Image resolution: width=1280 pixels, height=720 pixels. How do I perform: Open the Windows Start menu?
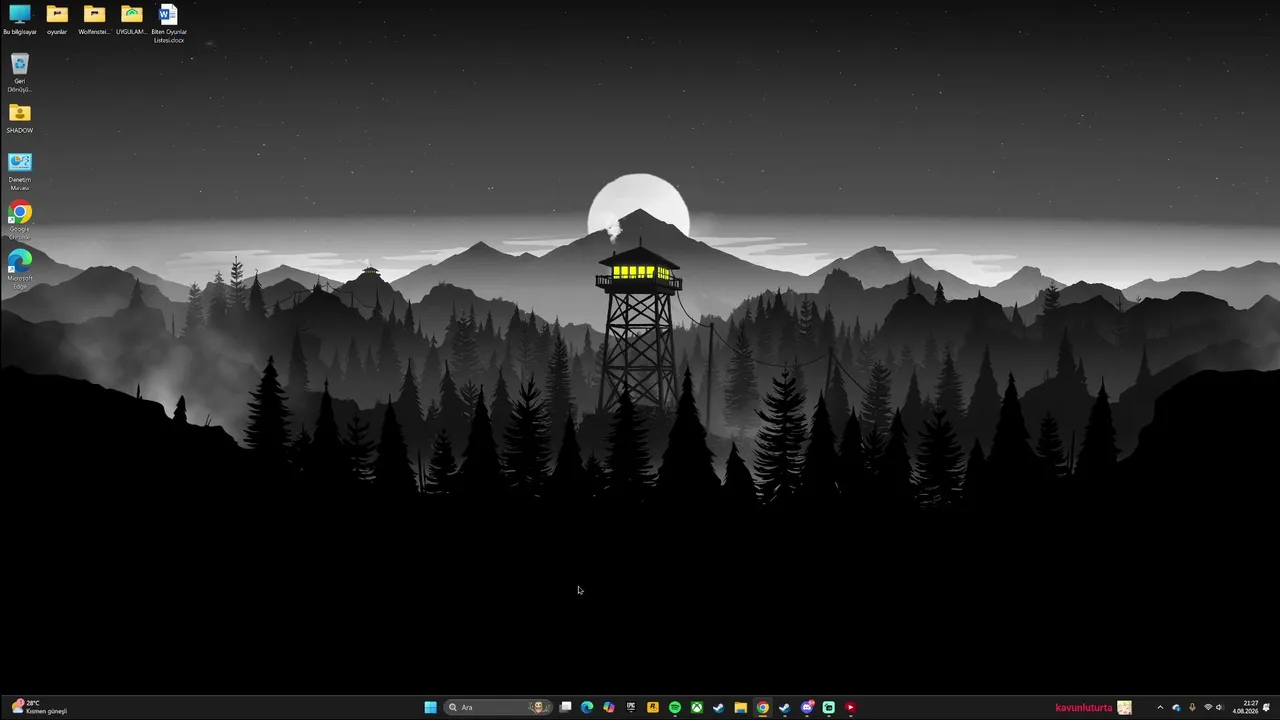coord(430,708)
